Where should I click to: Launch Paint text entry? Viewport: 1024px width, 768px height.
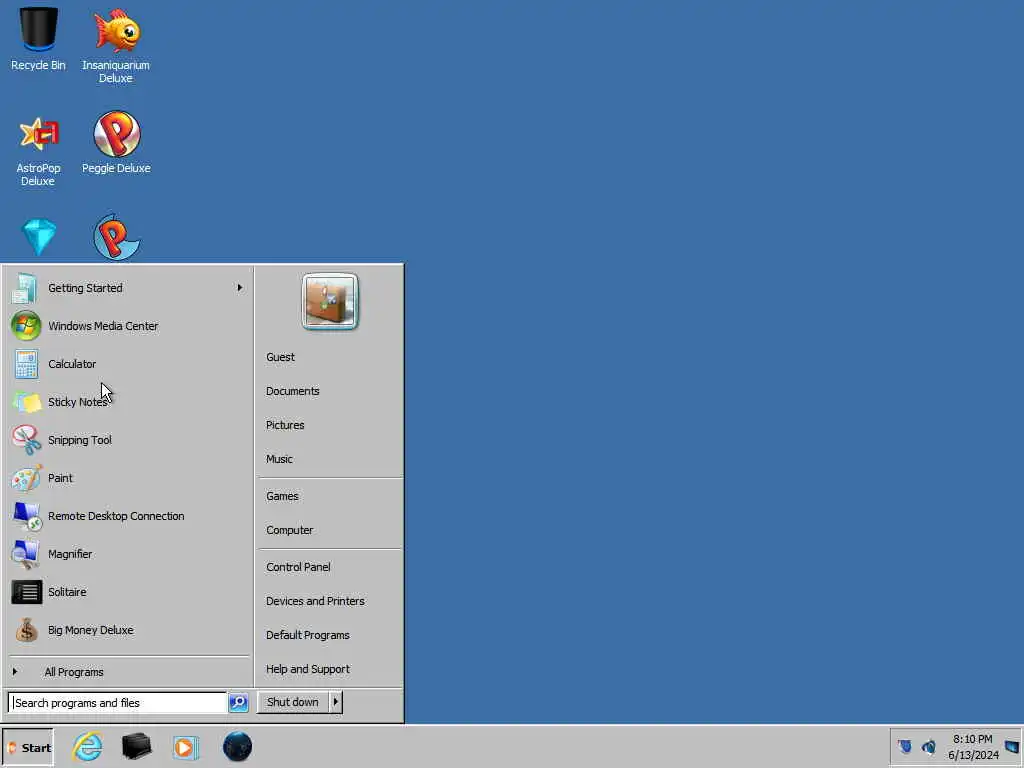coord(60,478)
